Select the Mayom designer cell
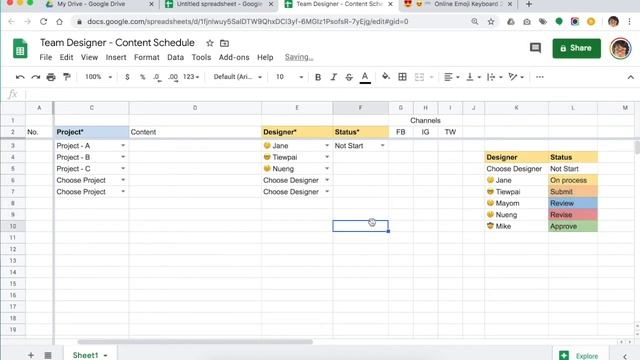Viewport: 640px width, 360px height. pos(516,203)
